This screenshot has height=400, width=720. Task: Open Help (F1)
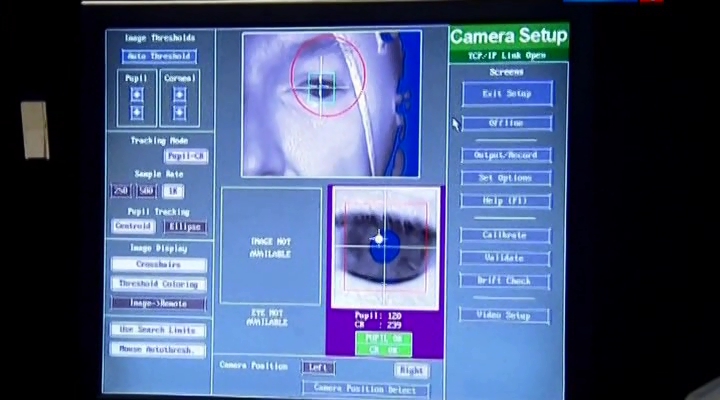(x=506, y=201)
